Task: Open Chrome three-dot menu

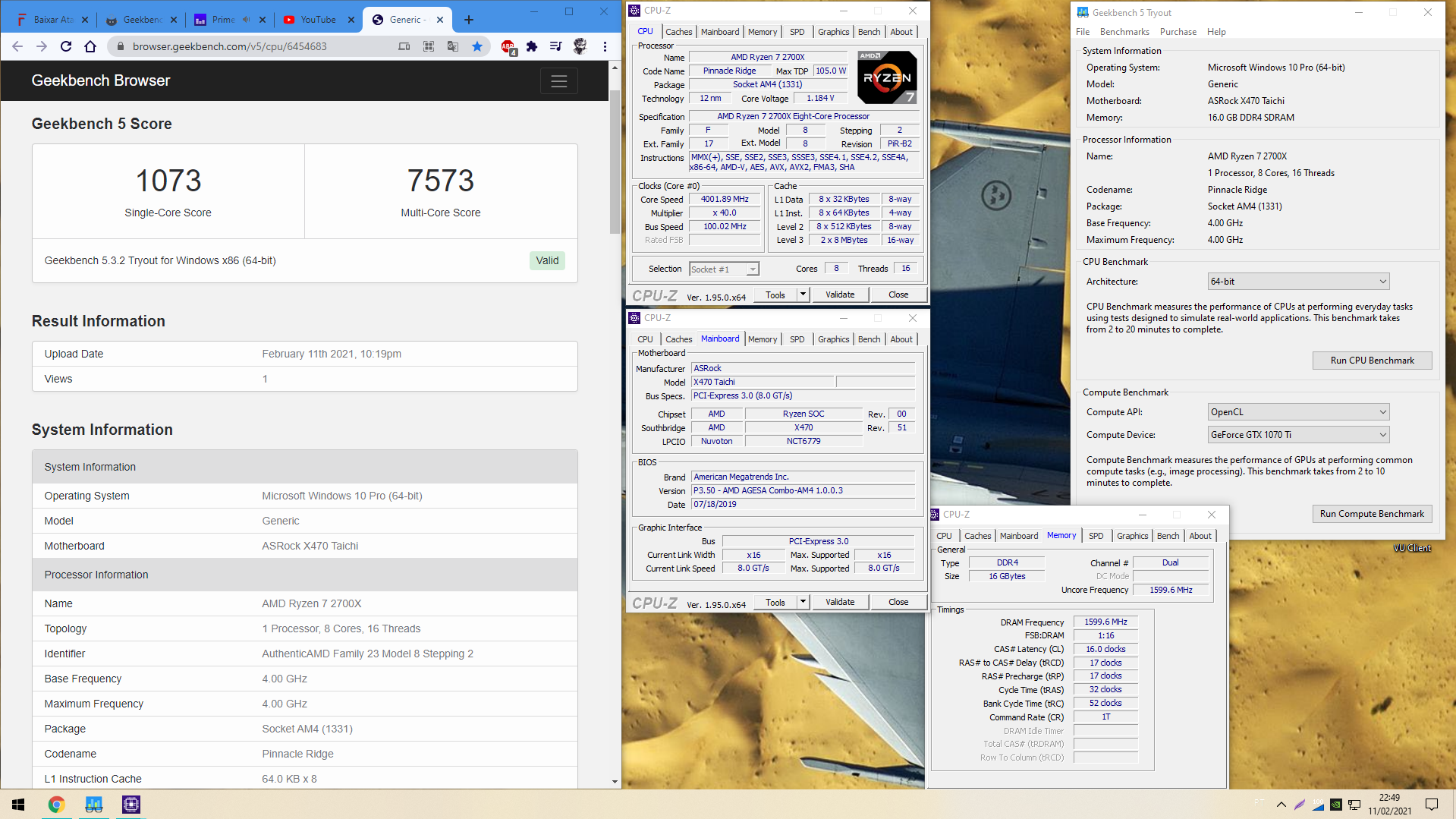Action: [x=605, y=46]
